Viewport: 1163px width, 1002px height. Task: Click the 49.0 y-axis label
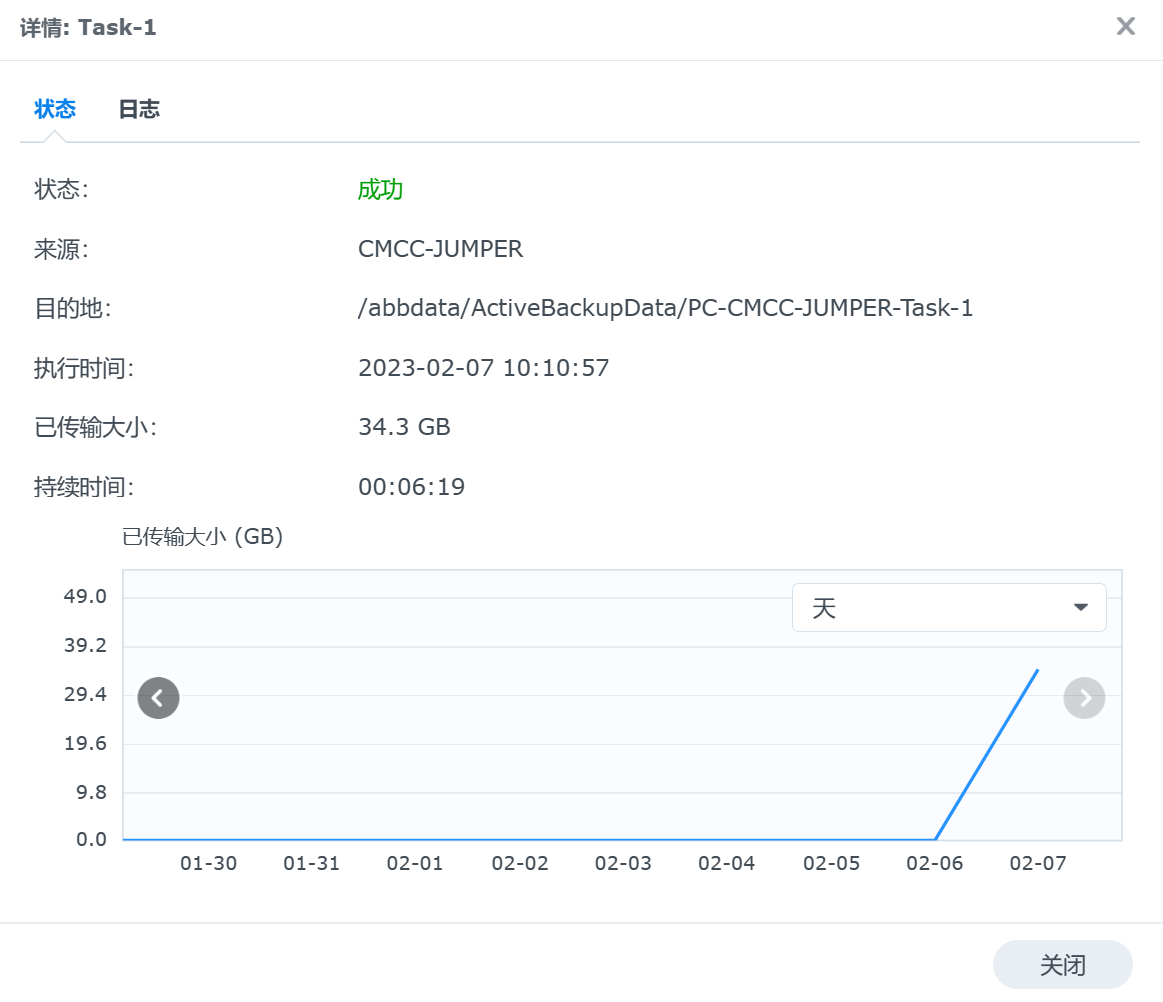85,596
